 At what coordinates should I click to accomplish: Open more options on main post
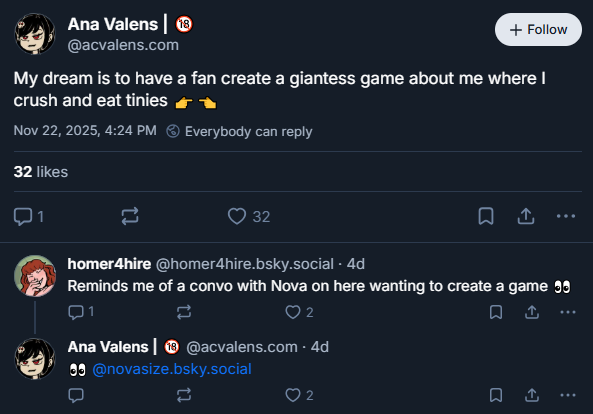pyautogui.click(x=566, y=216)
